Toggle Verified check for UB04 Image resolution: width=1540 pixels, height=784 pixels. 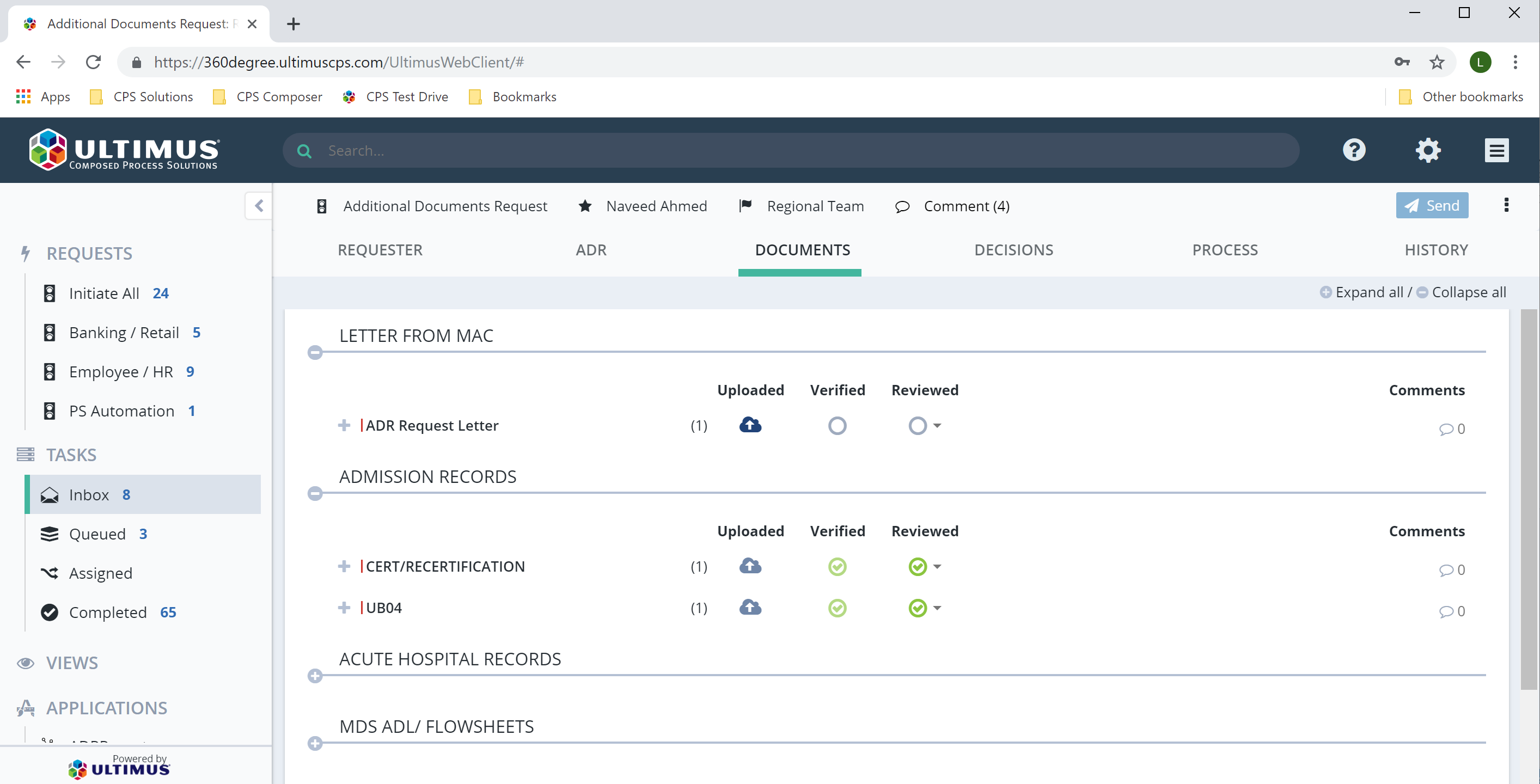pos(837,608)
